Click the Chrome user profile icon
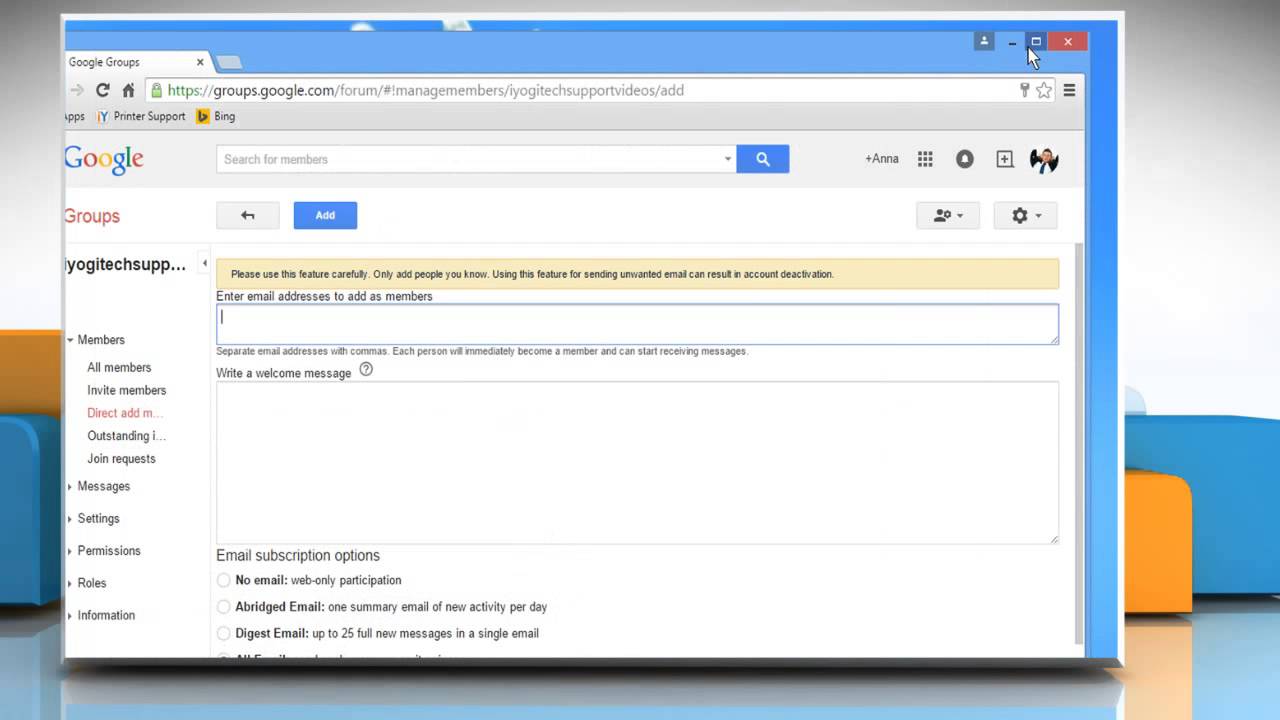This screenshot has height=720, width=1280. click(984, 41)
